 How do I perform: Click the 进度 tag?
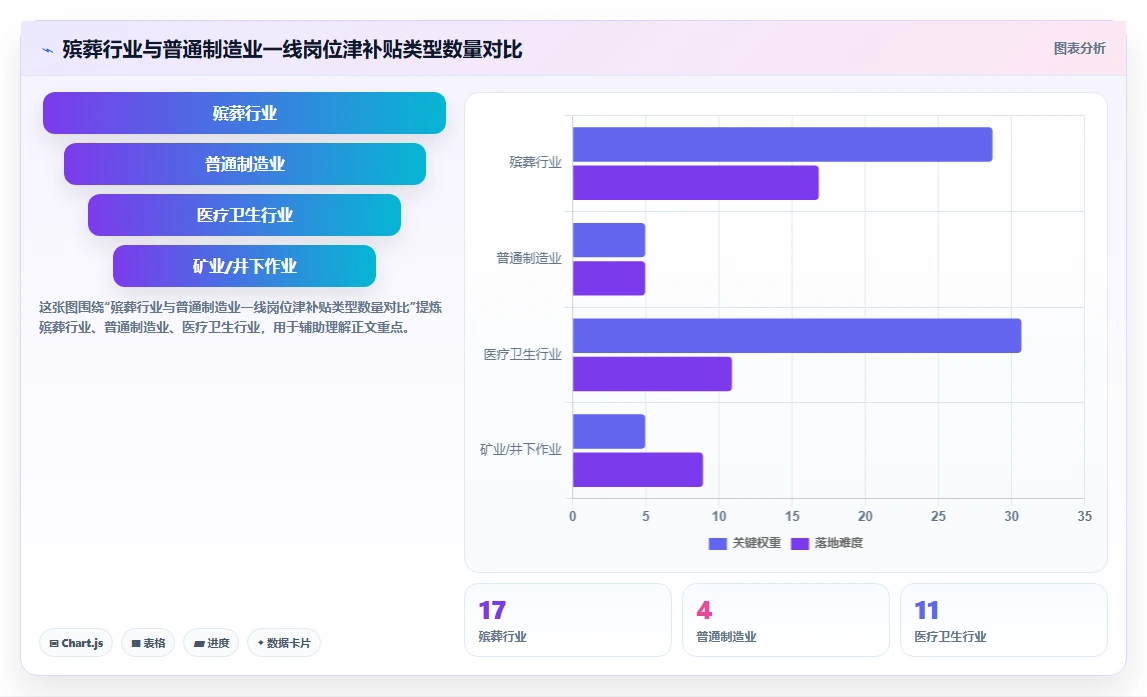(211, 643)
